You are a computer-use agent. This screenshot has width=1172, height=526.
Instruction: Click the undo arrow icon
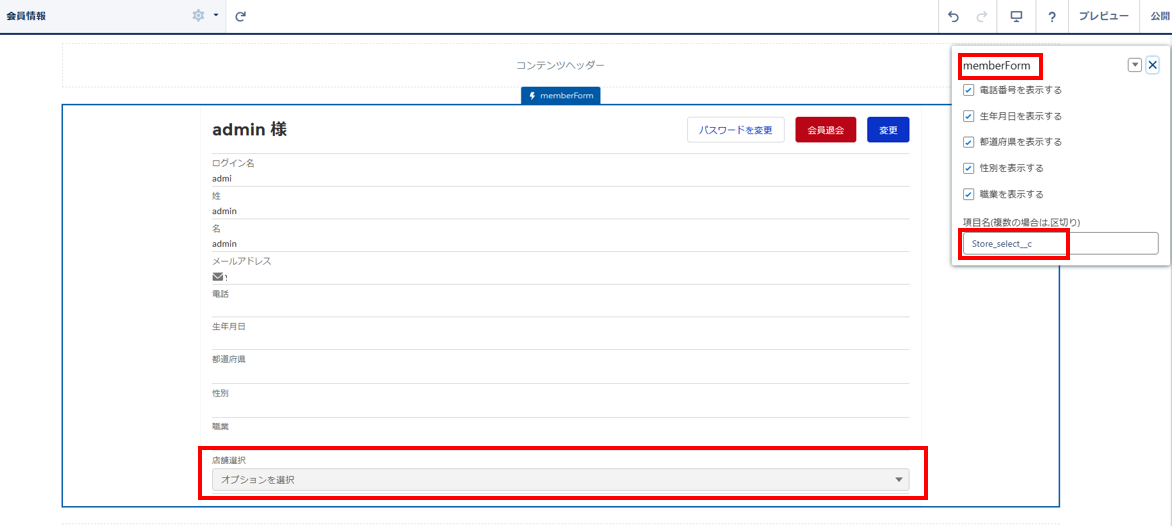(953, 16)
